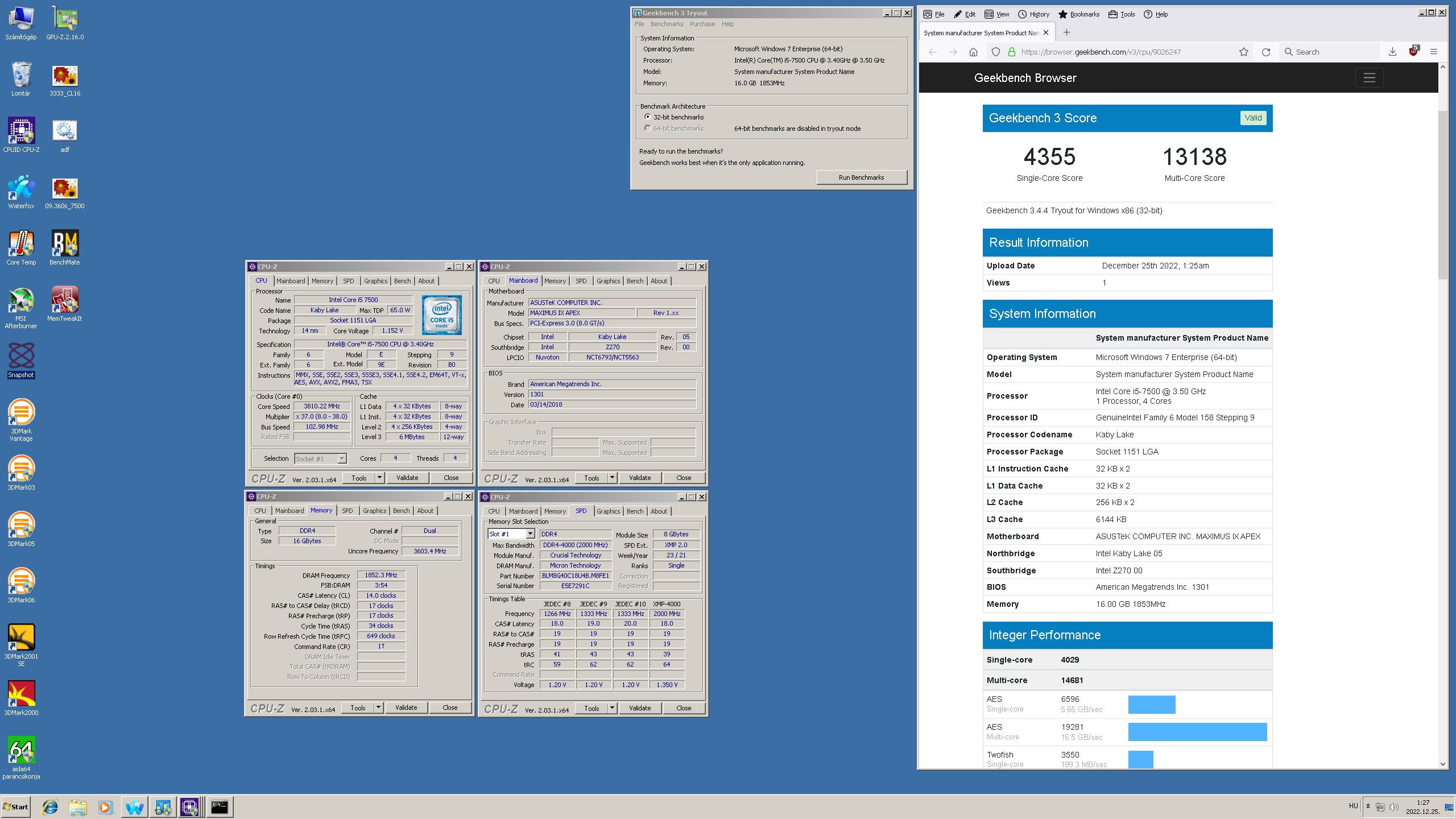The height and width of the screenshot is (819, 1456).
Task: Open a new browser tab with plus button
Action: [1066, 32]
